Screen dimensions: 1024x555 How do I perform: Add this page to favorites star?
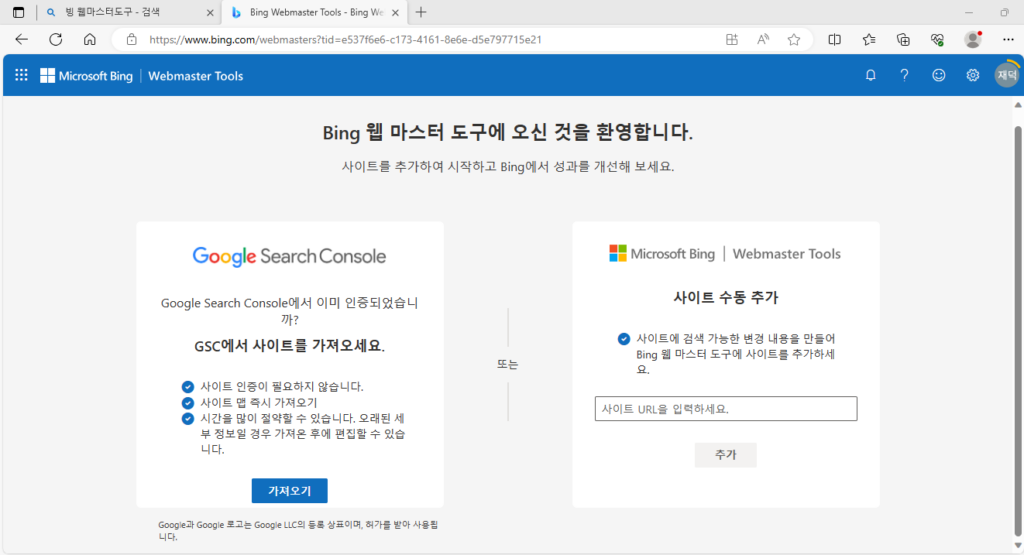(793, 40)
